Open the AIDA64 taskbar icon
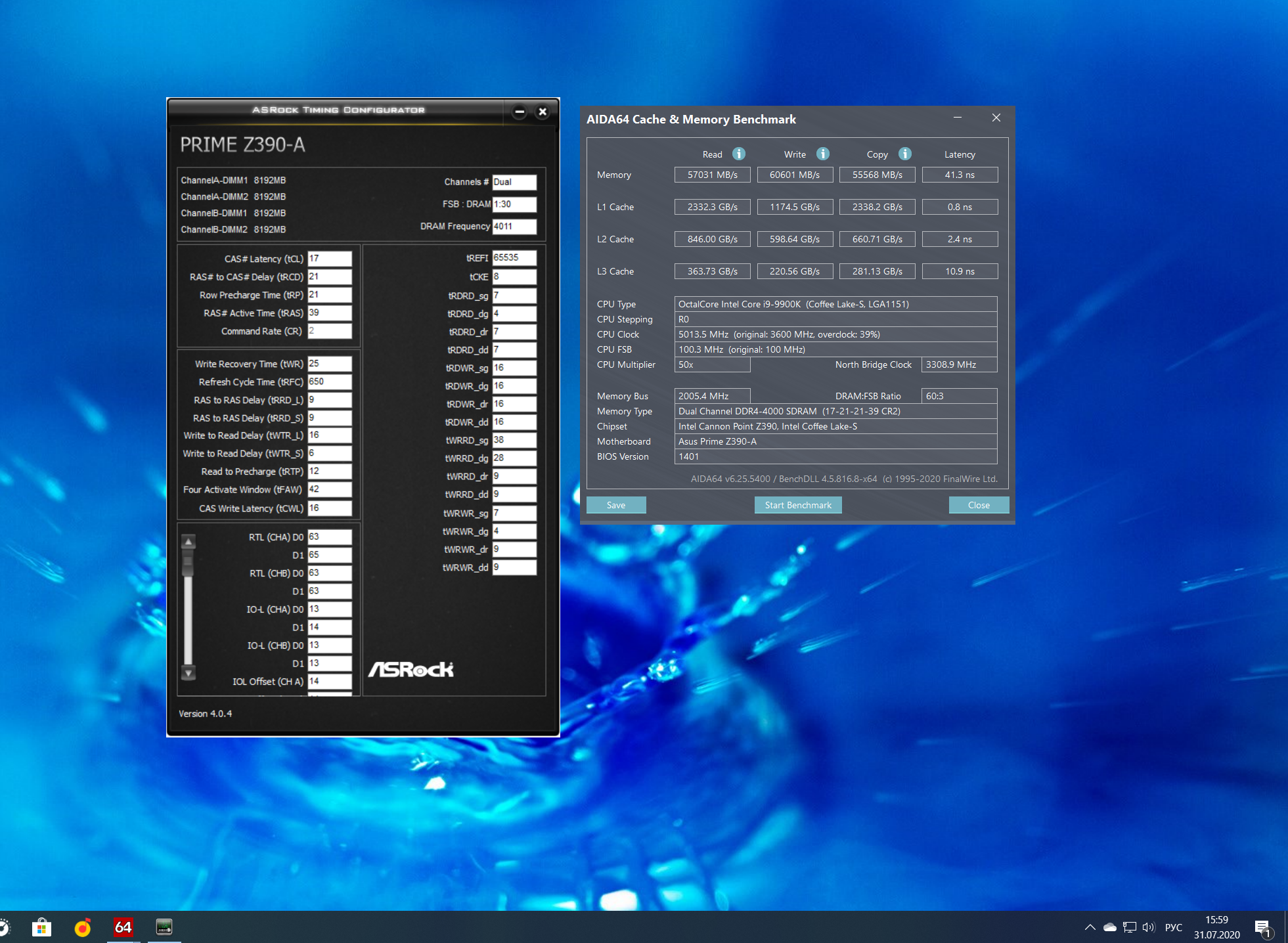The width and height of the screenshot is (1288, 943). click(x=123, y=927)
